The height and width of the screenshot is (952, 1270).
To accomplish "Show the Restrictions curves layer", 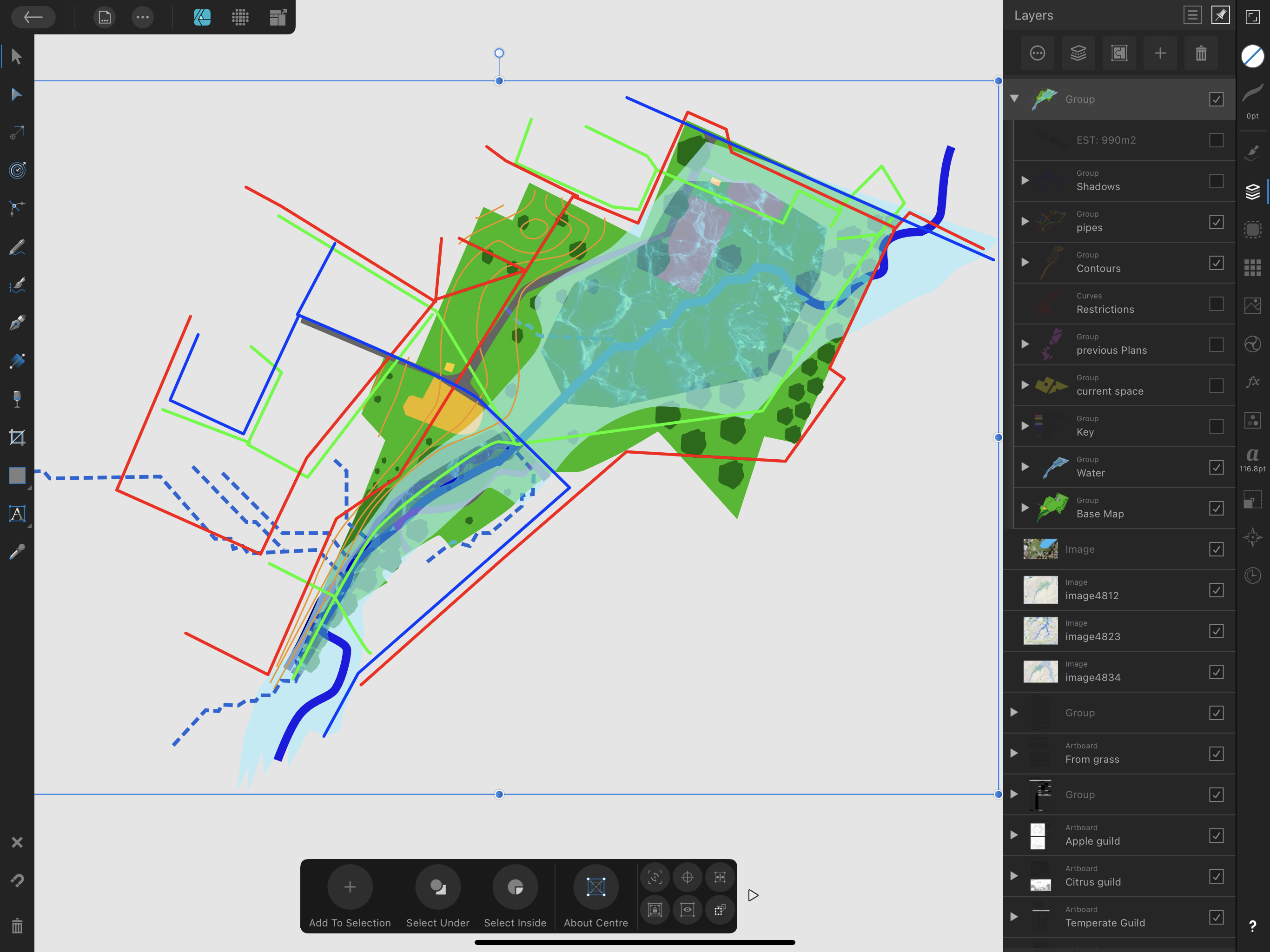I will pyautogui.click(x=1216, y=304).
